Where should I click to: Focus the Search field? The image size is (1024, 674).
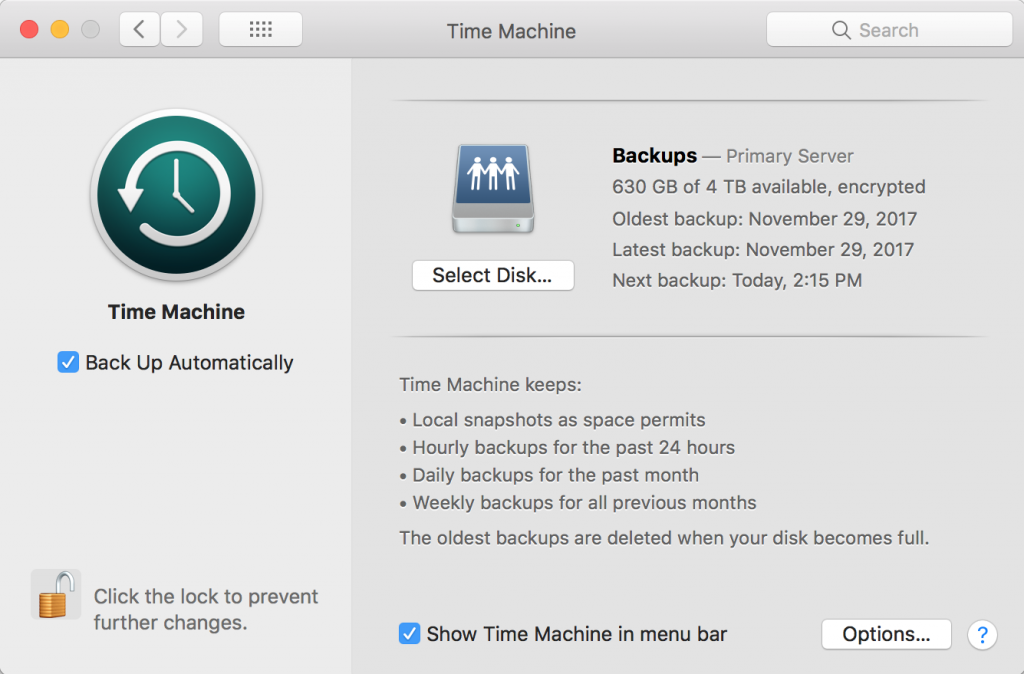[x=889, y=30]
